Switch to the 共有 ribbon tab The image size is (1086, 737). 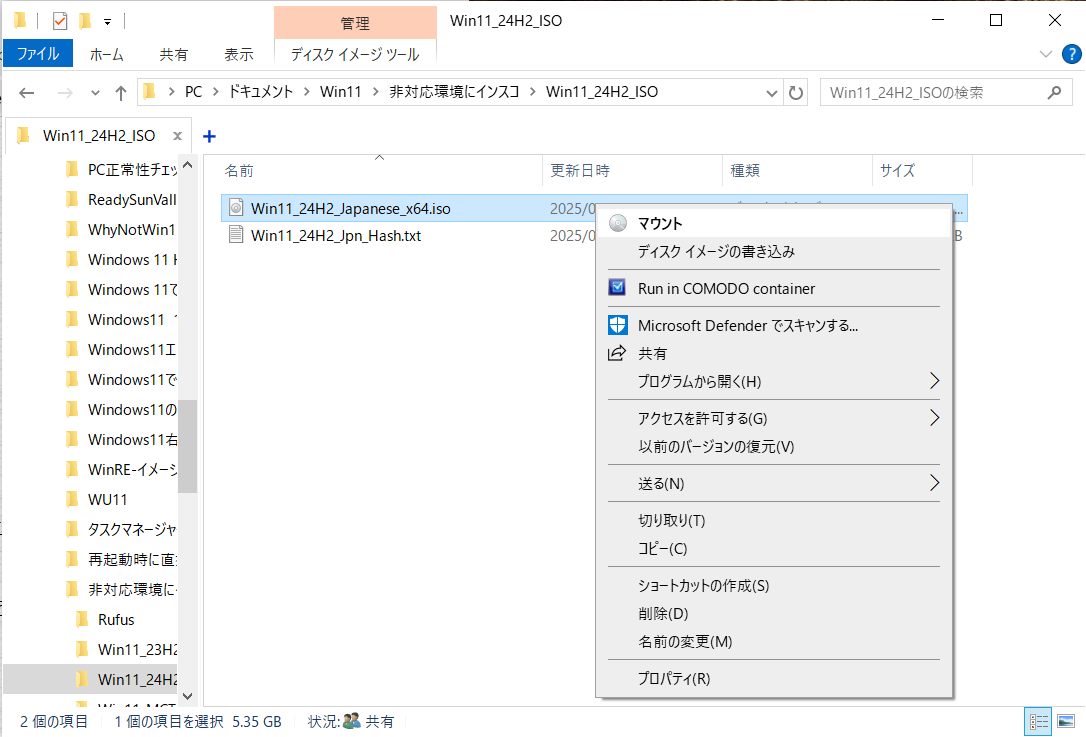click(x=173, y=54)
